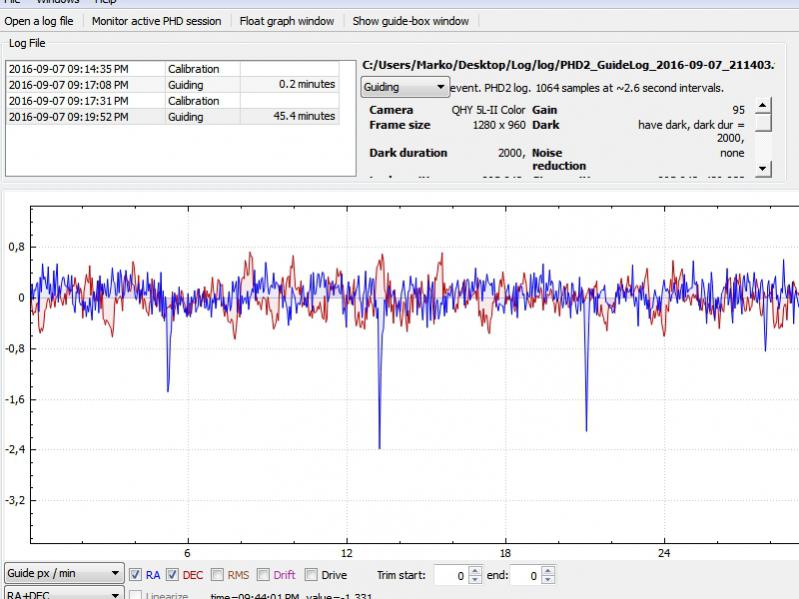Click the 1280 x 960 frame size value
799x599 pixels.
click(x=499, y=125)
